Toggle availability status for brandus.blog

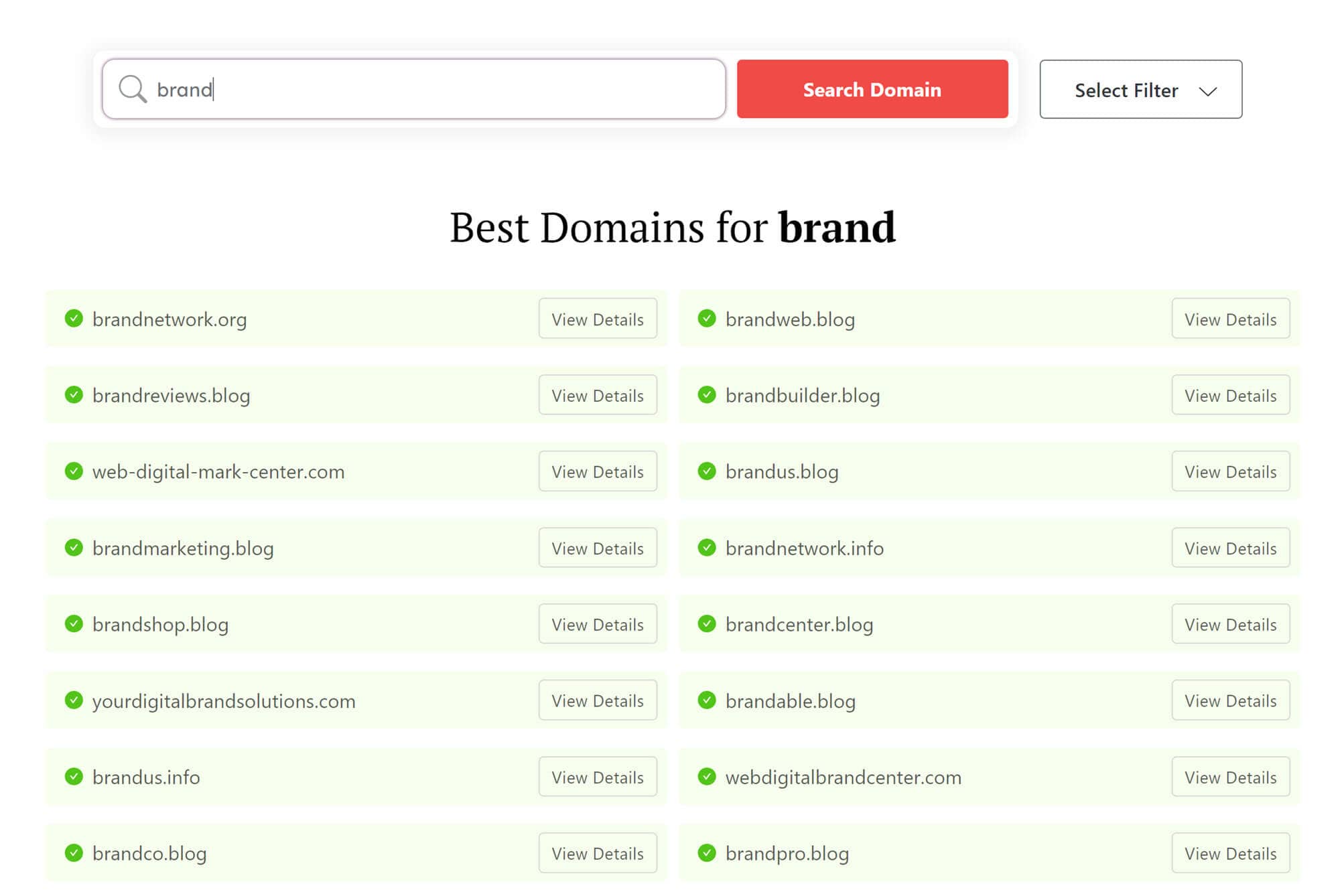(x=707, y=471)
